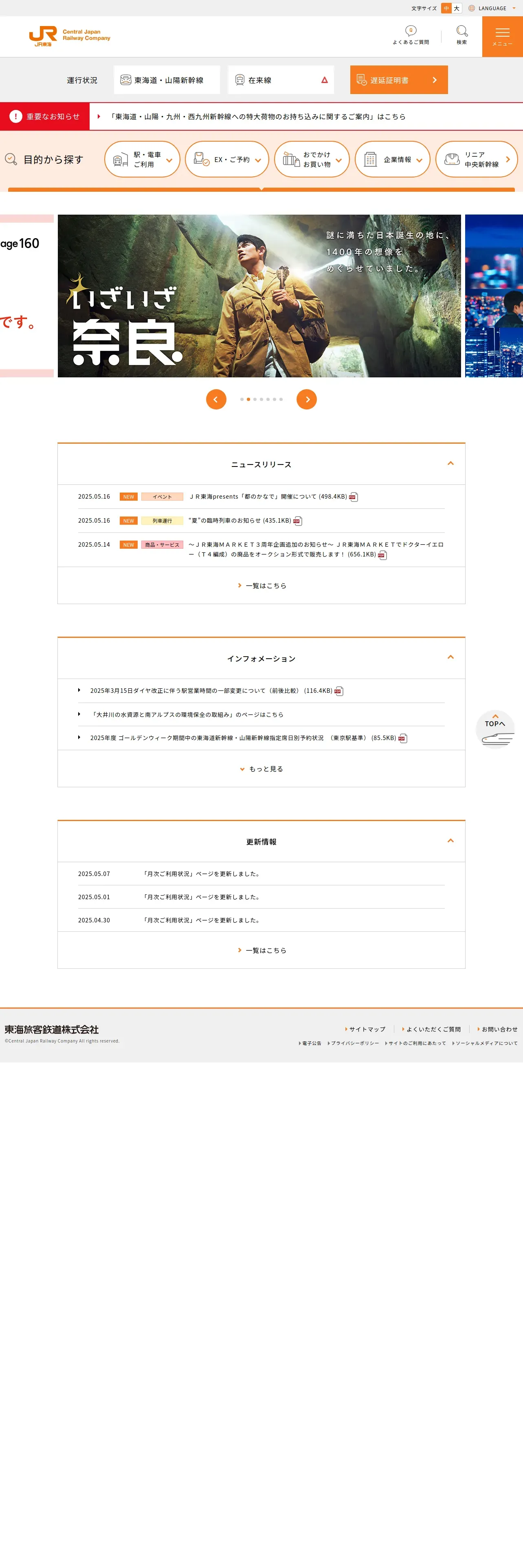Screen dimensions: 523x1568
Task: Check 在来線 conventional line status
Action: pos(281,80)
